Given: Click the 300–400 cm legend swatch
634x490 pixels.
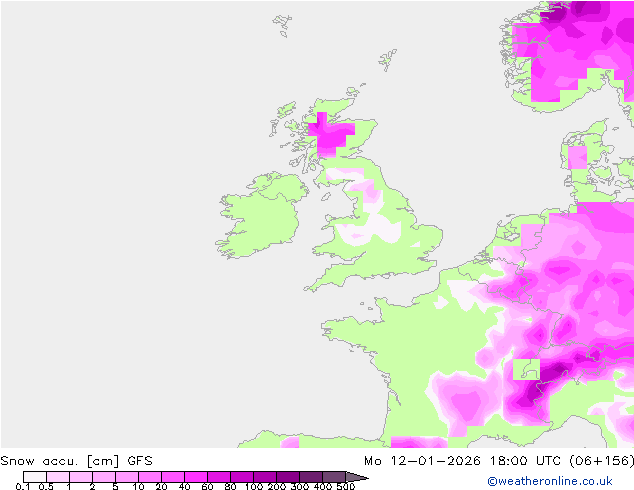Looking at the screenshot, I should (x=311, y=477).
